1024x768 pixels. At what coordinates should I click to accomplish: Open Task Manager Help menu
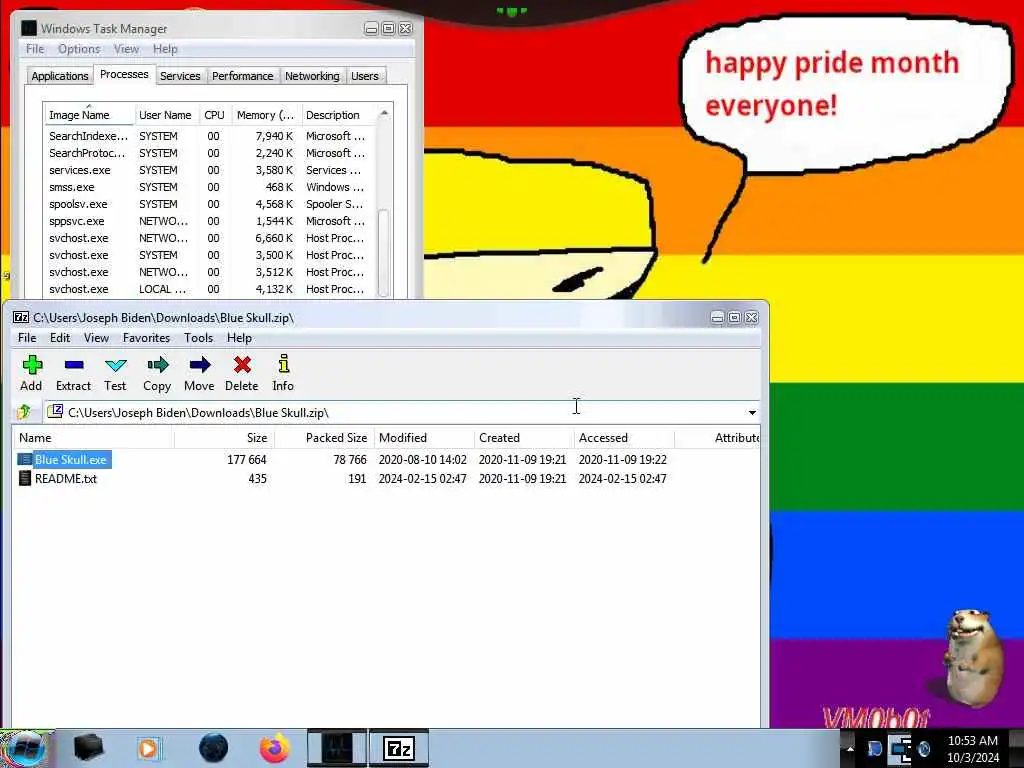tap(165, 49)
